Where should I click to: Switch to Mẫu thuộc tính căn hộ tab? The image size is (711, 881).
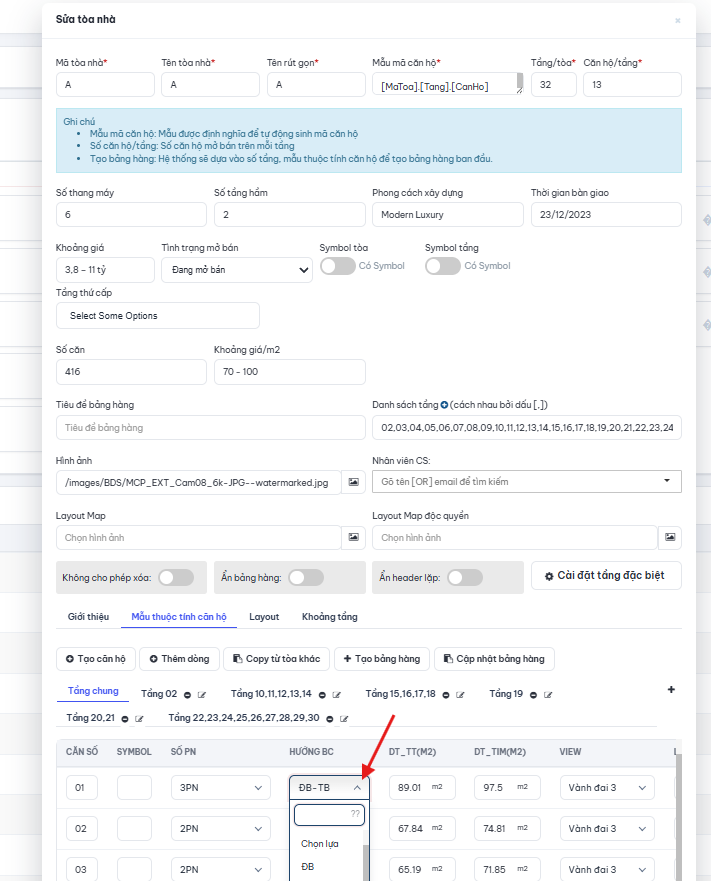click(179, 616)
